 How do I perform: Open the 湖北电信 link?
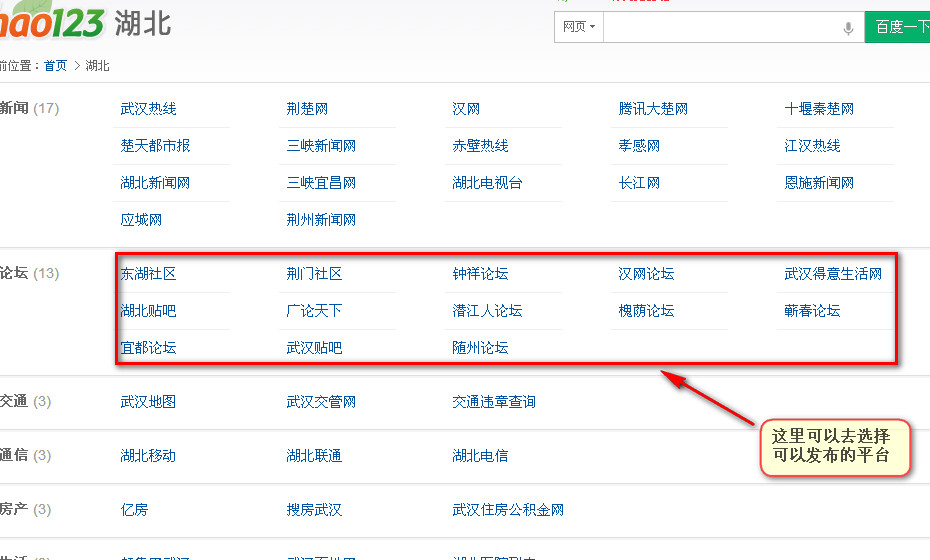[x=480, y=456]
